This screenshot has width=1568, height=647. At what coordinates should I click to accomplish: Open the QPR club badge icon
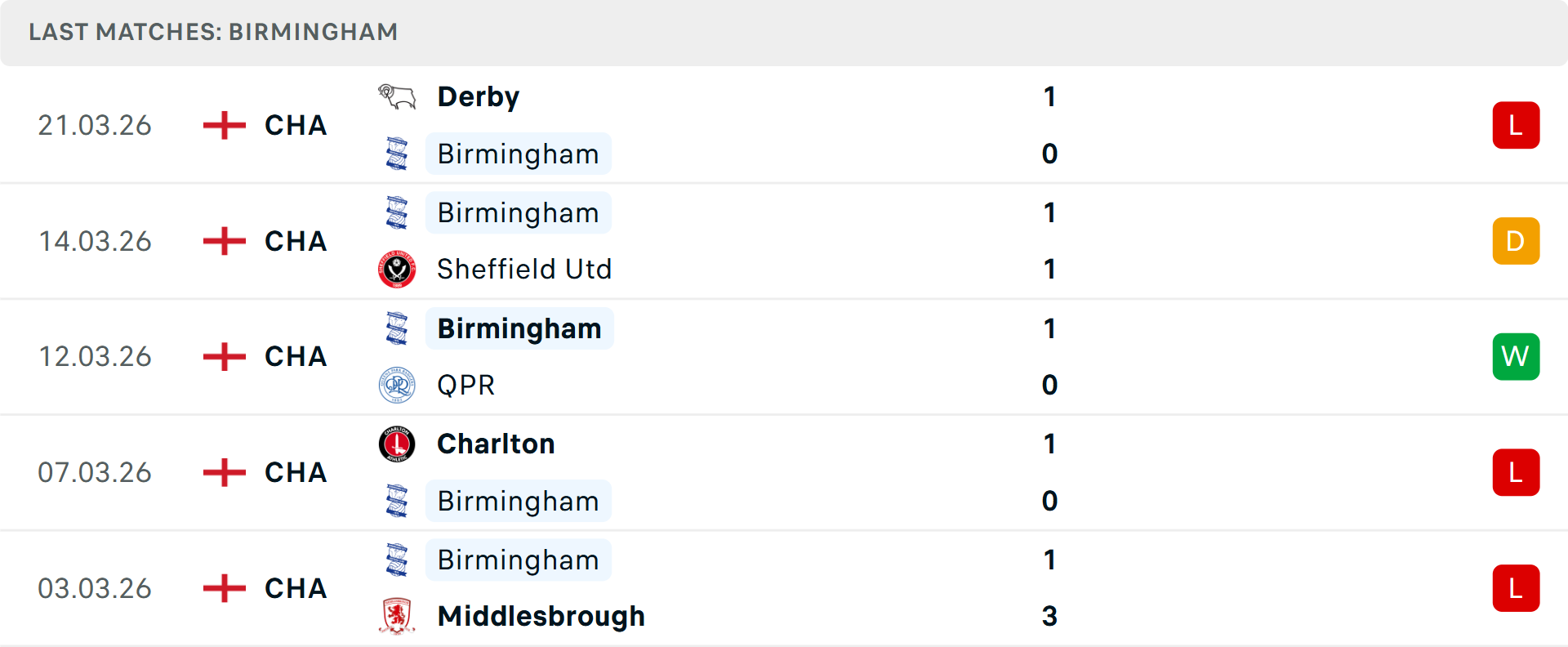tap(396, 385)
